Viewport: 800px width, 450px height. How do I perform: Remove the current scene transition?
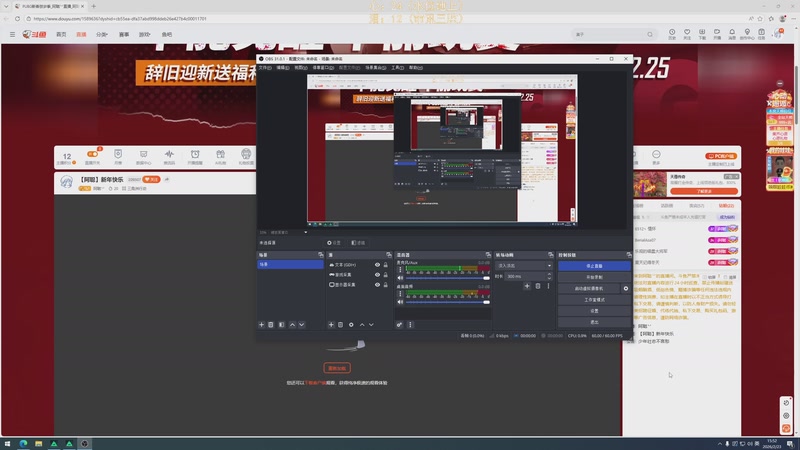pos(538,286)
